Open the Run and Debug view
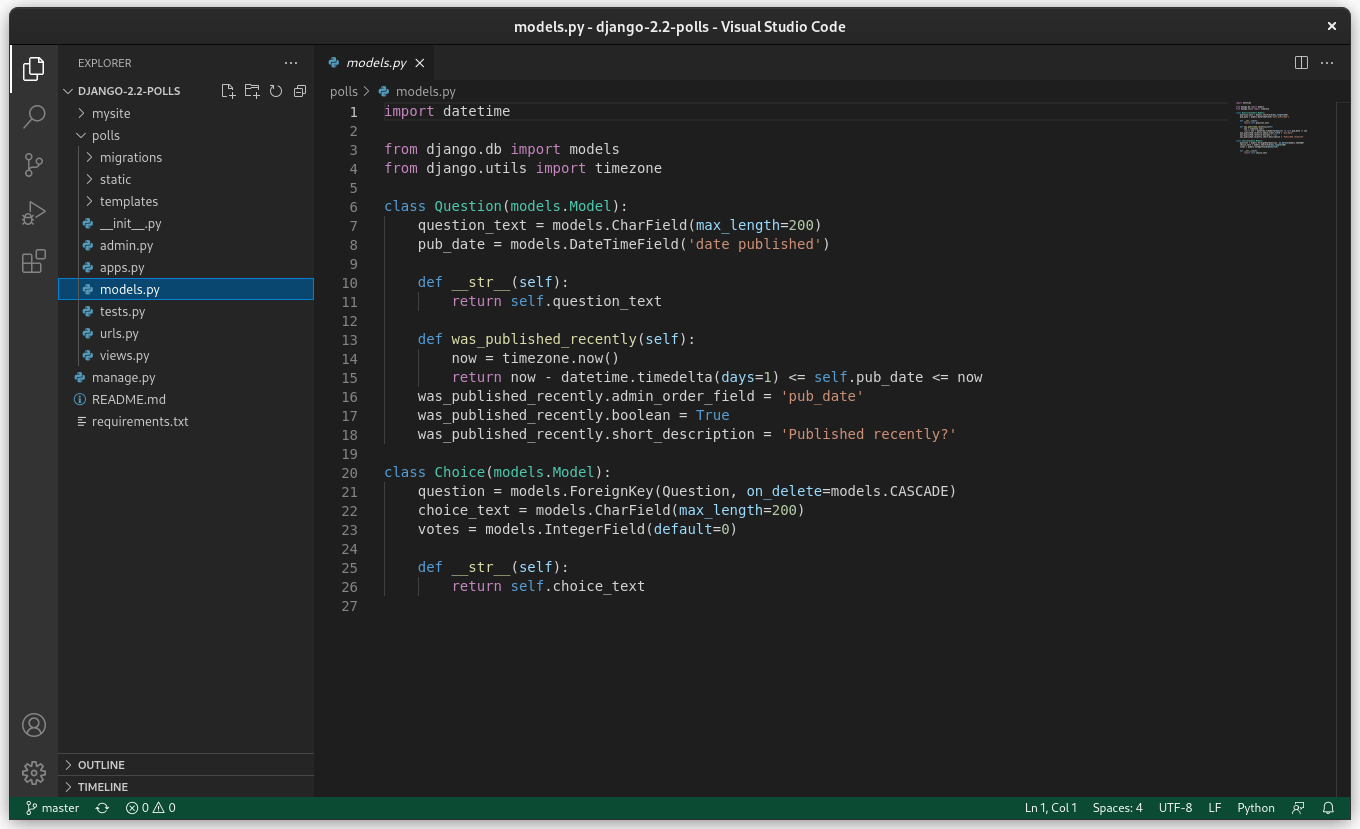This screenshot has width=1360, height=829. (x=34, y=213)
